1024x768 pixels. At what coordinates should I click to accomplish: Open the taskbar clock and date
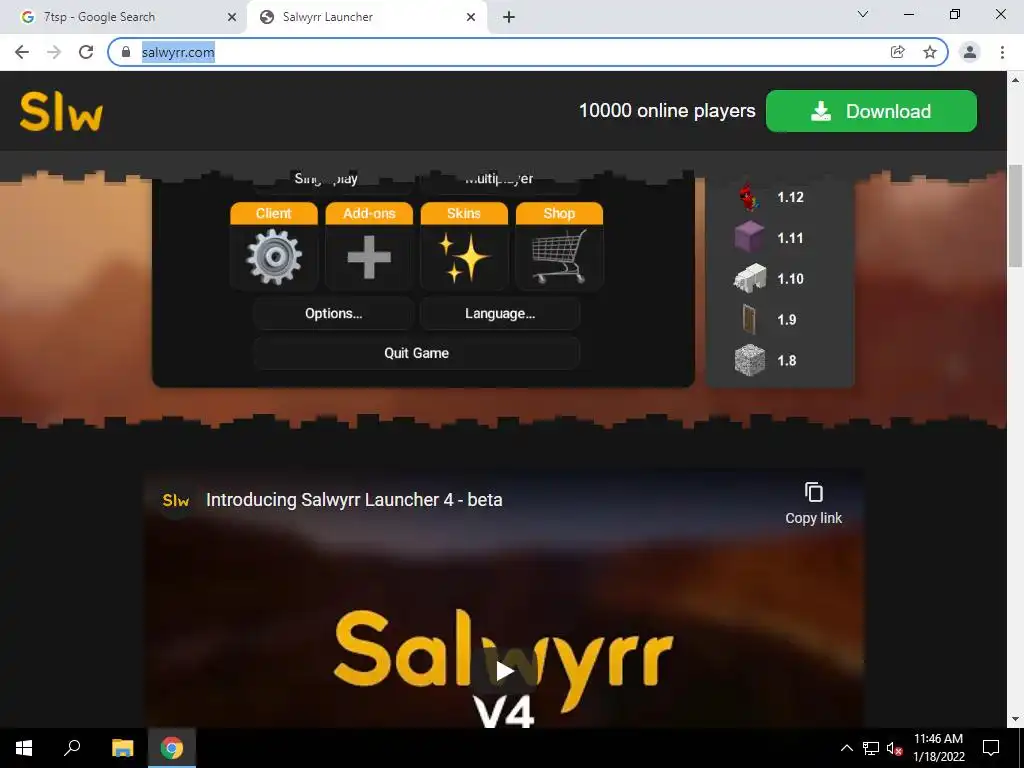938,748
